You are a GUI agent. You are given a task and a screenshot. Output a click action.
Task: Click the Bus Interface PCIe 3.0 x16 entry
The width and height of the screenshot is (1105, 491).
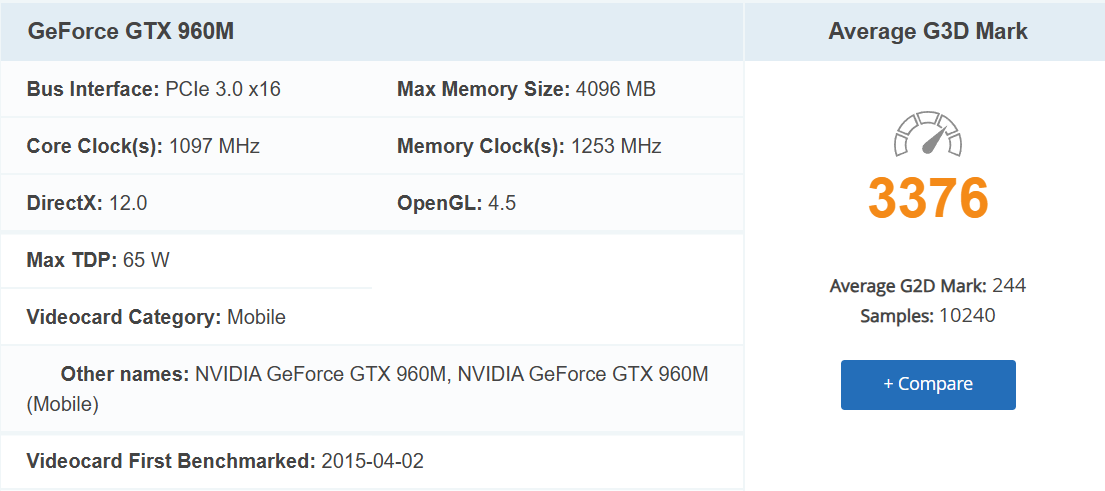point(153,89)
